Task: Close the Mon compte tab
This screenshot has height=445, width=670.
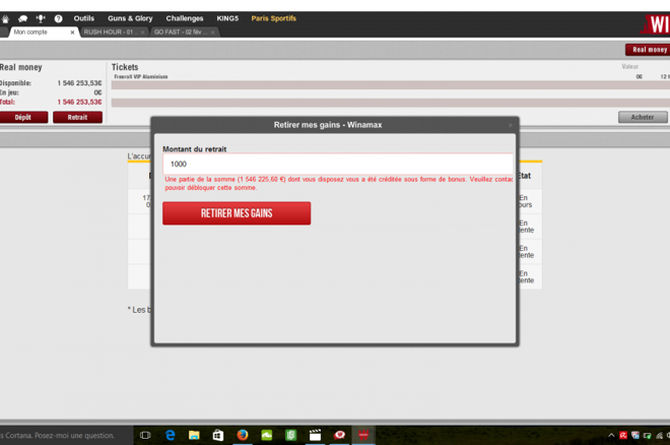Action: (x=72, y=32)
